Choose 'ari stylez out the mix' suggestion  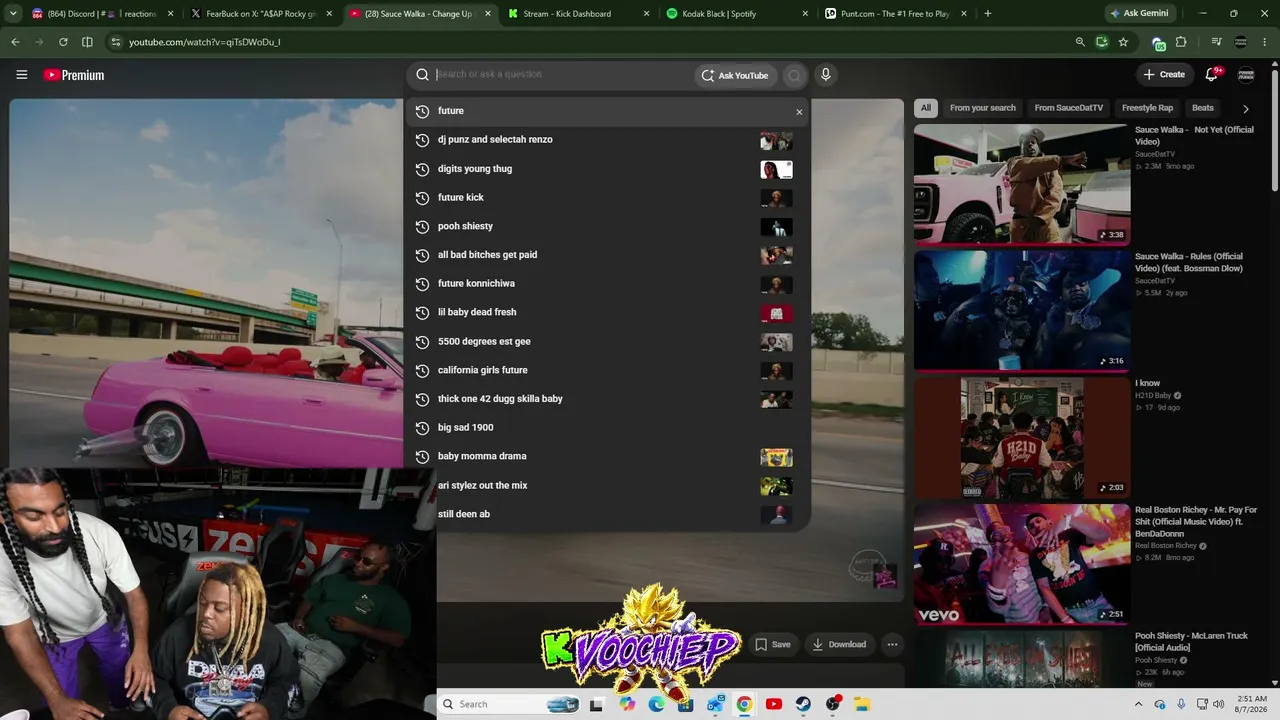(608, 486)
